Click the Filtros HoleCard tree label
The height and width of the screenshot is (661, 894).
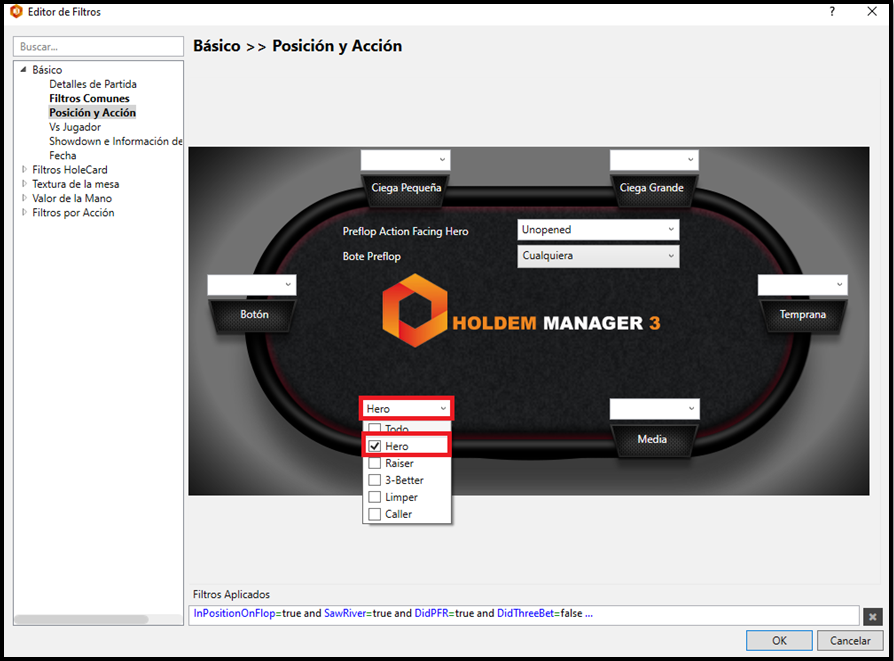click(x=70, y=169)
